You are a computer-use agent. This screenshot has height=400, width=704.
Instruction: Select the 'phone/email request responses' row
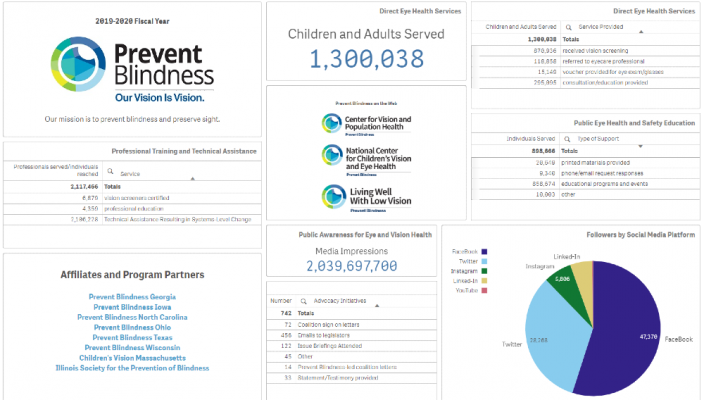[x=587, y=173]
